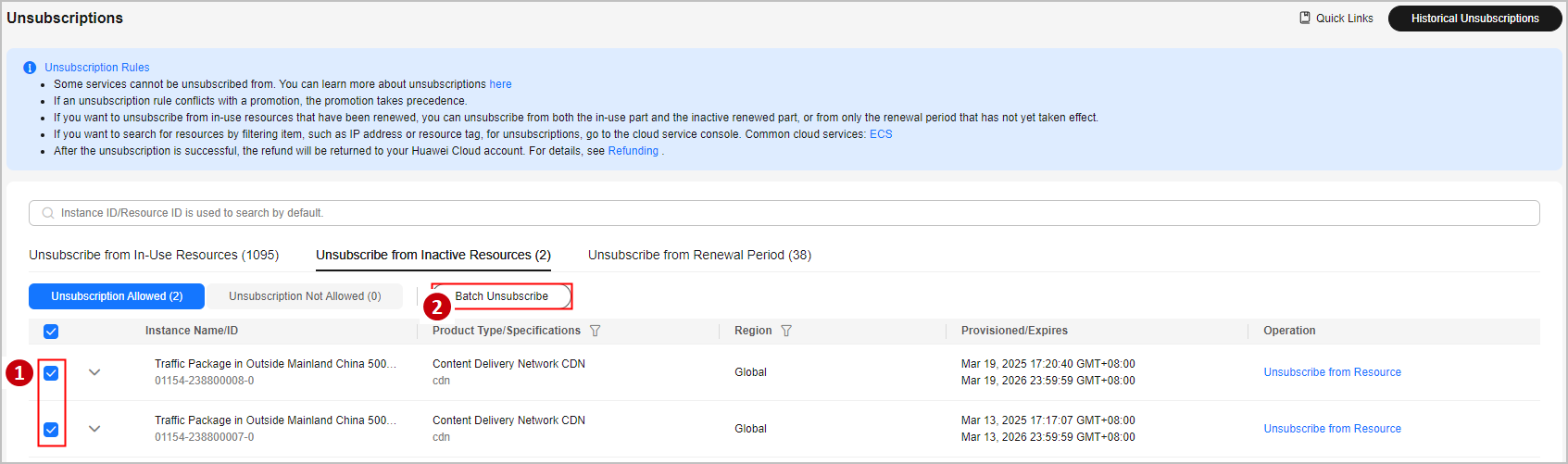The width and height of the screenshot is (1568, 464).
Task: Show Unsubscription Not Allowed (0) list
Action: coord(305,296)
